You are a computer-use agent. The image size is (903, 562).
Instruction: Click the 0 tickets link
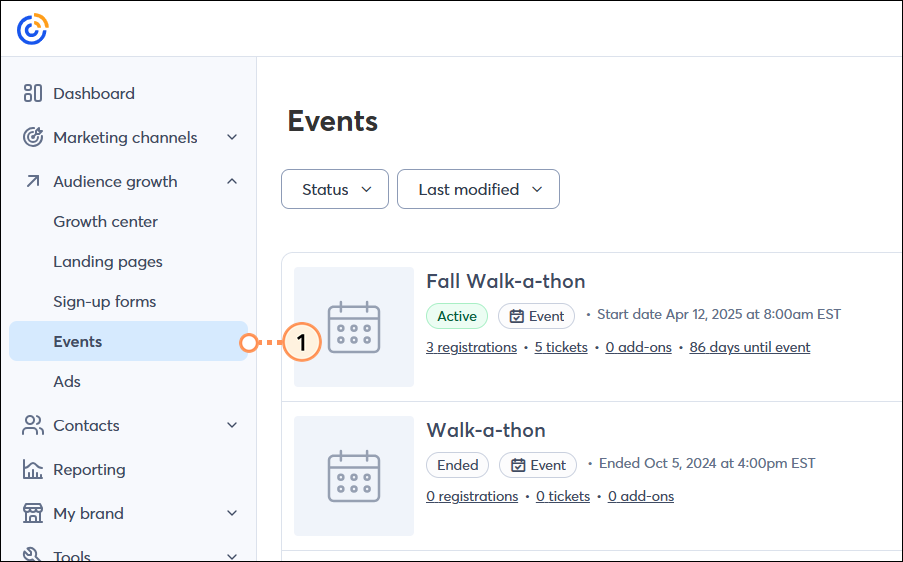[563, 496]
